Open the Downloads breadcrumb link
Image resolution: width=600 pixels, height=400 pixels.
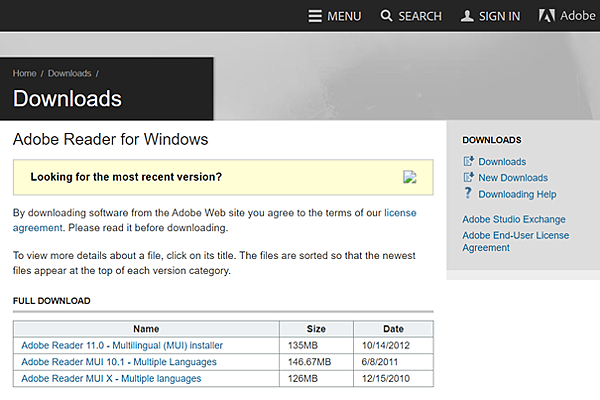[x=69, y=74]
